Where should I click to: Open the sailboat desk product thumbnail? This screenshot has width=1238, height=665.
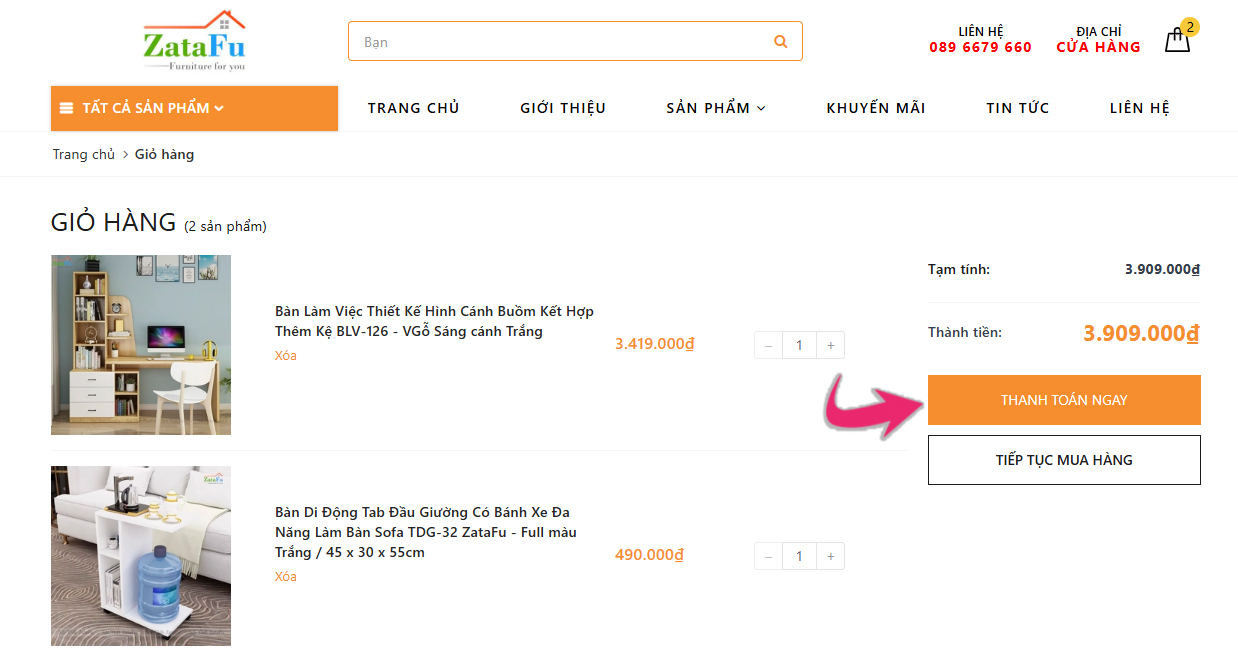click(x=141, y=345)
